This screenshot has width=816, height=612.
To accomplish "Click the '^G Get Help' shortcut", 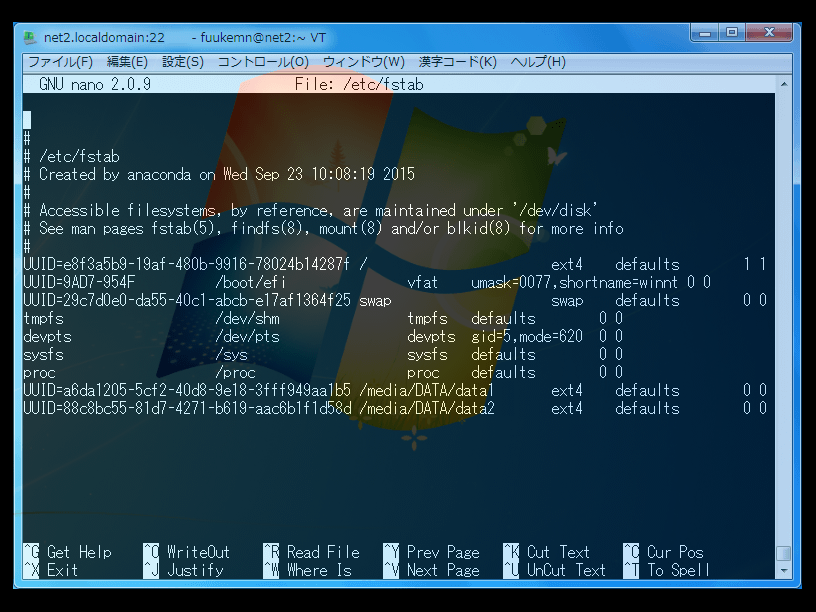I will coord(68,552).
